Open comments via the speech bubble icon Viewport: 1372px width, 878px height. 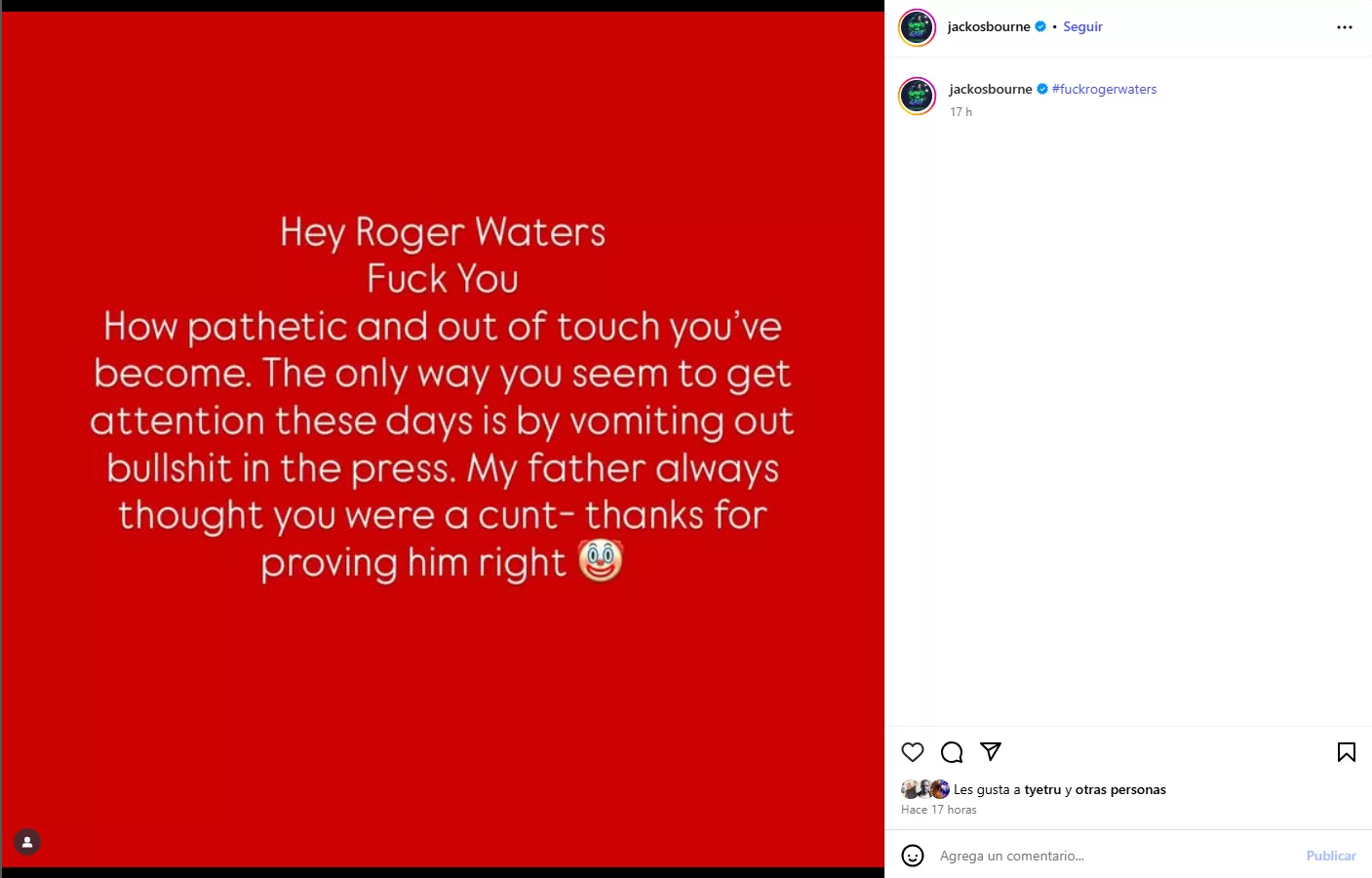point(952,752)
